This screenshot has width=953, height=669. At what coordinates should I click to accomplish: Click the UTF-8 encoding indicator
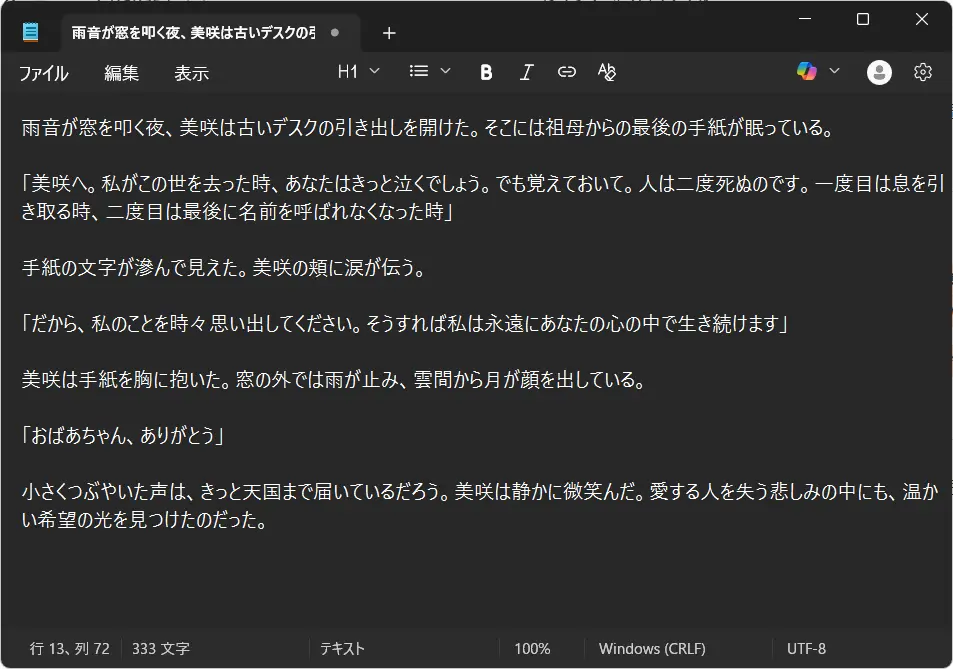(x=806, y=649)
